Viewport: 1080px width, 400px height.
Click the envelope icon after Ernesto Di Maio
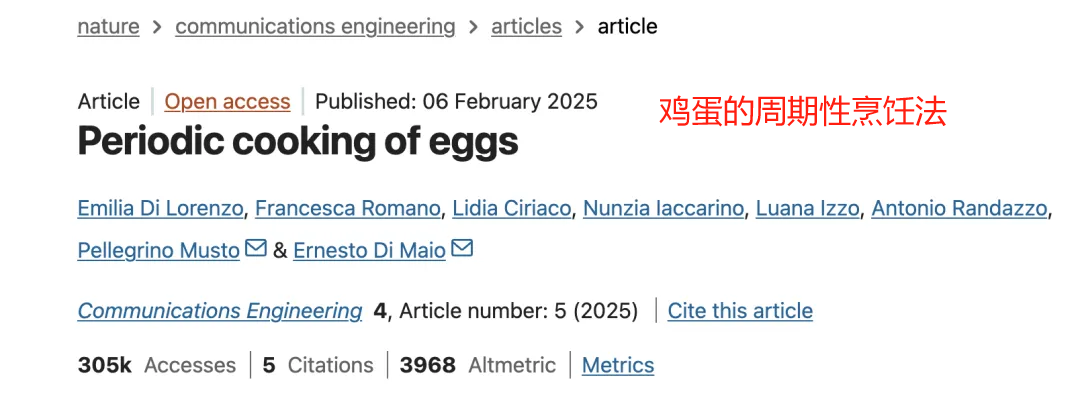coord(462,248)
